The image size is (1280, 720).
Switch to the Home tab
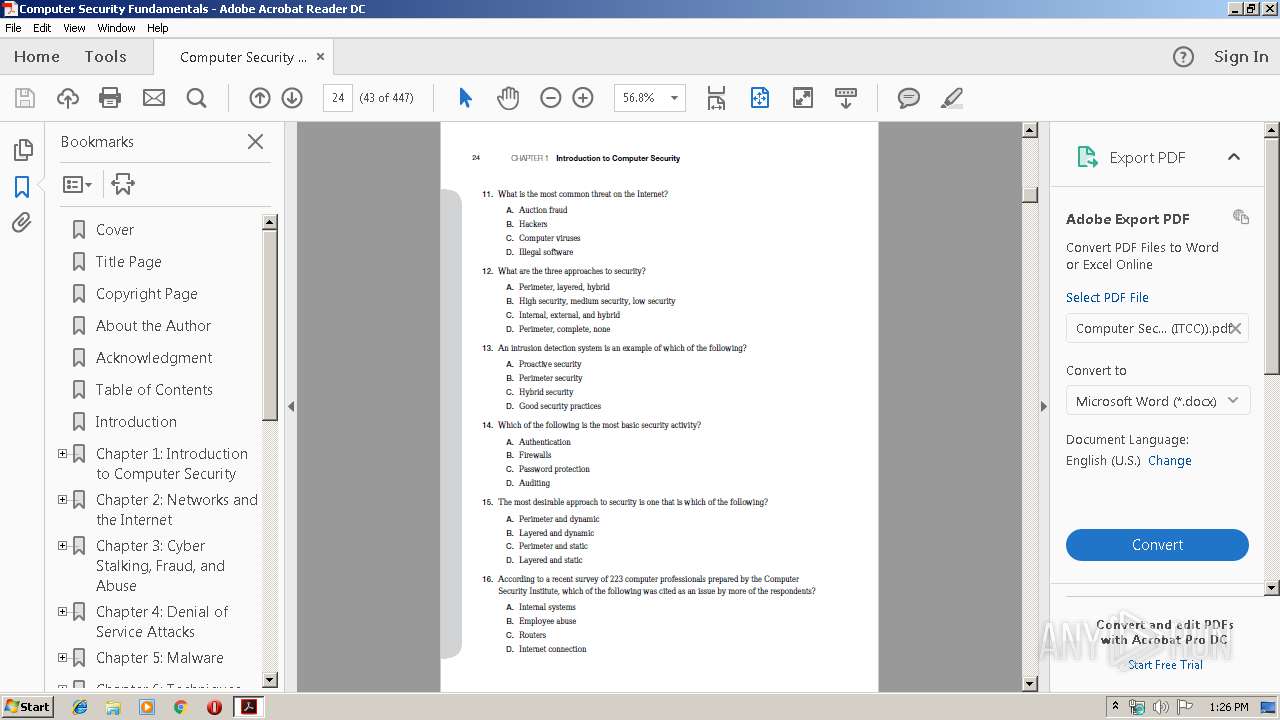pyautogui.click(x=37, y=57)
